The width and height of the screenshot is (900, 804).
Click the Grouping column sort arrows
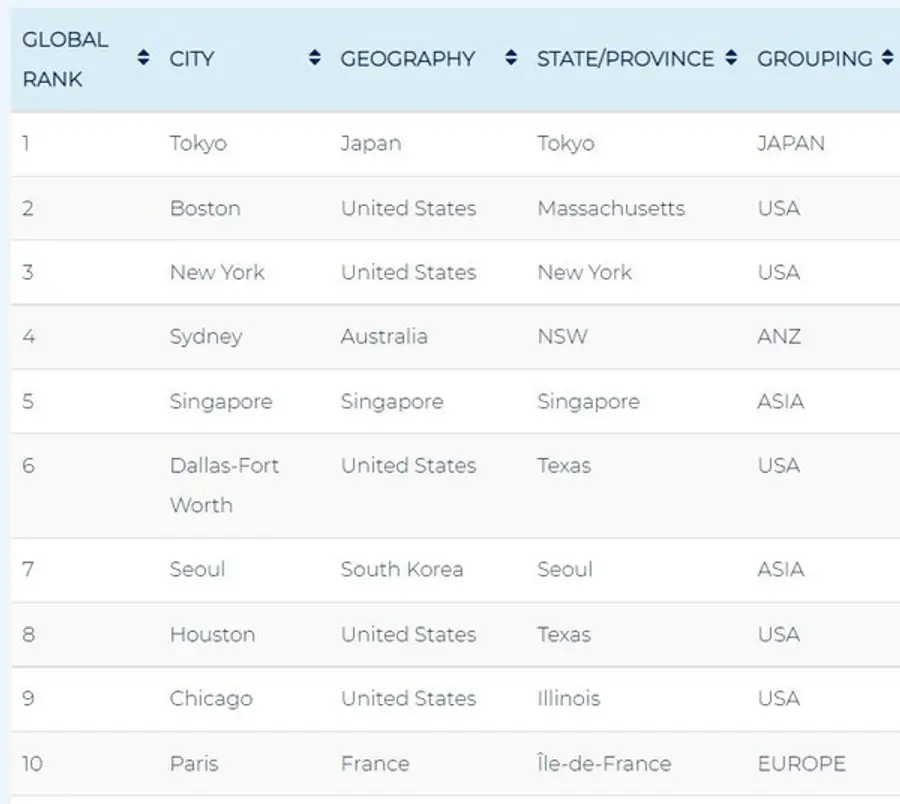point(886,59)
